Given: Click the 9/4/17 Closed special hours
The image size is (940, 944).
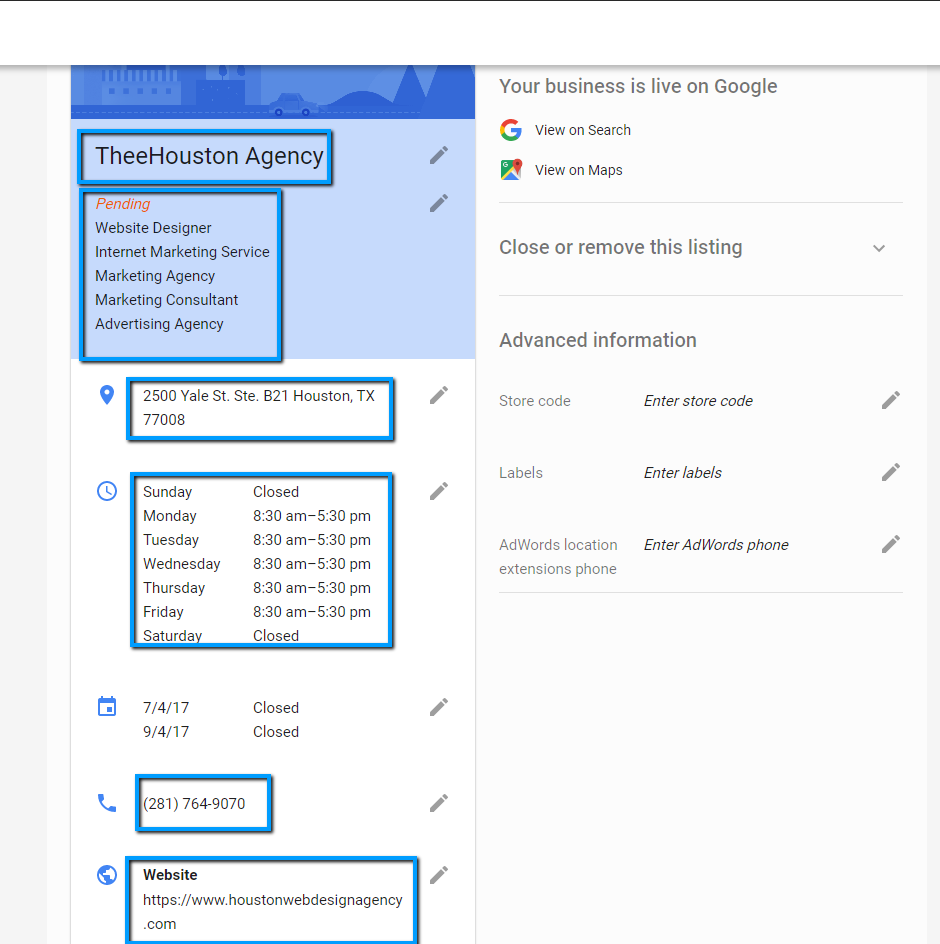Looking at the screenshot, I should (x=221, y=731).
